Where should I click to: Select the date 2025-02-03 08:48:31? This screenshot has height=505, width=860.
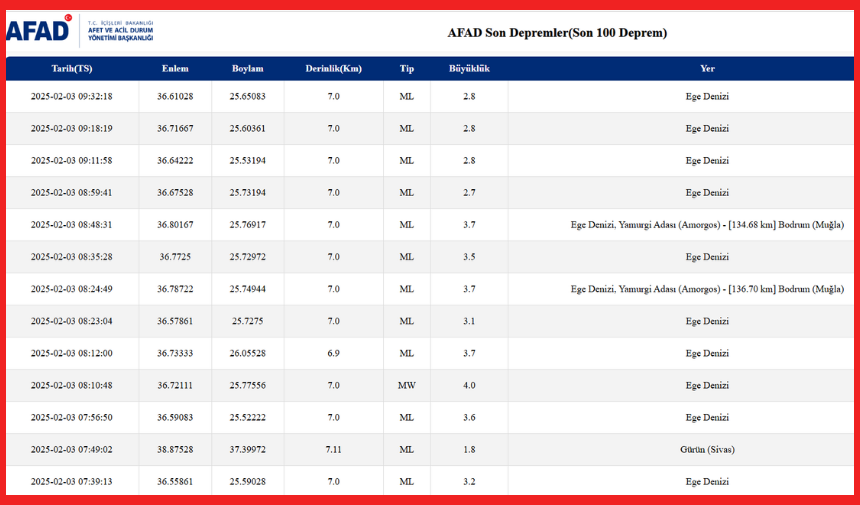(x=72, y=225)
